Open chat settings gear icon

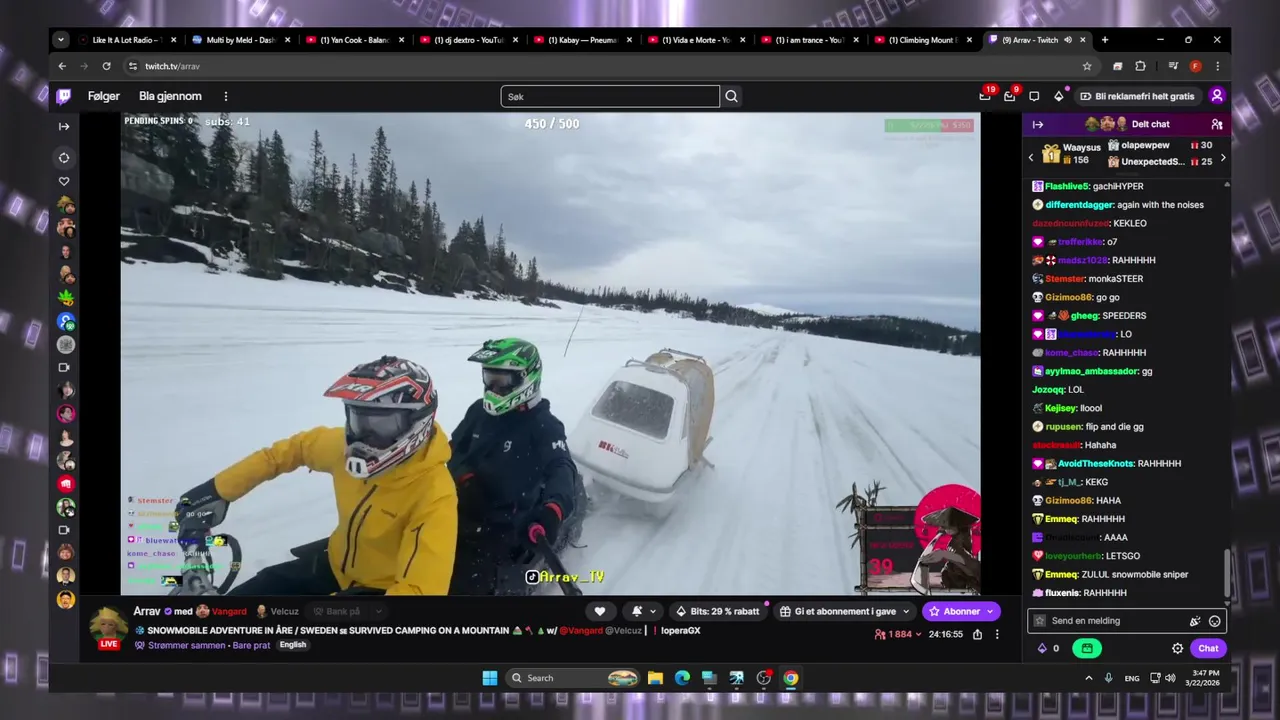pos(1177,648)
